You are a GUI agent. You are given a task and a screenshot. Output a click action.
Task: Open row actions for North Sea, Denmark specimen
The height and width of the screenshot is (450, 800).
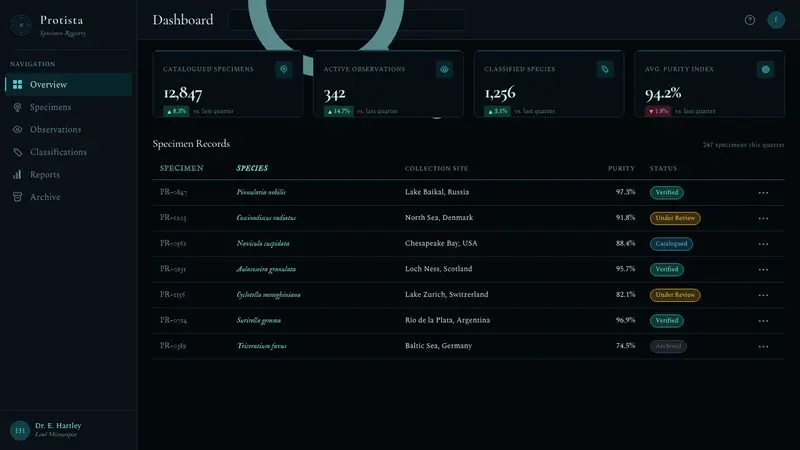(x=763, y=218)
